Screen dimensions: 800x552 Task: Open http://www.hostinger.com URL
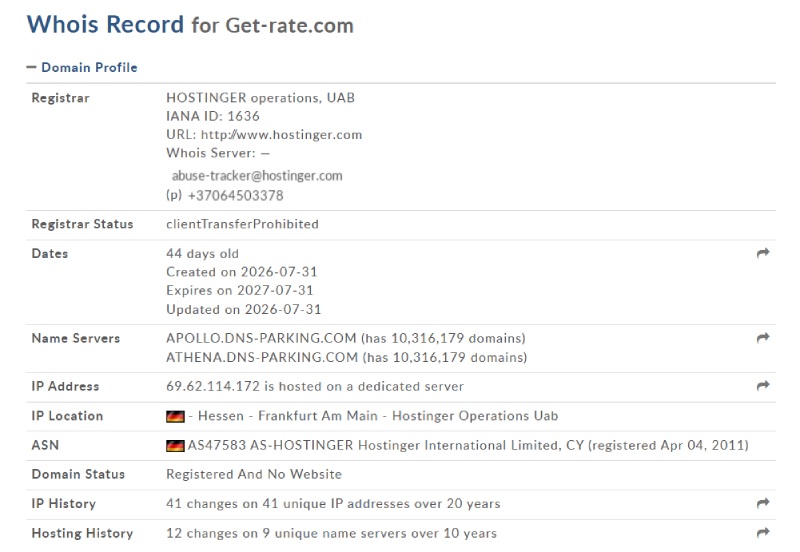coord(282,135)
